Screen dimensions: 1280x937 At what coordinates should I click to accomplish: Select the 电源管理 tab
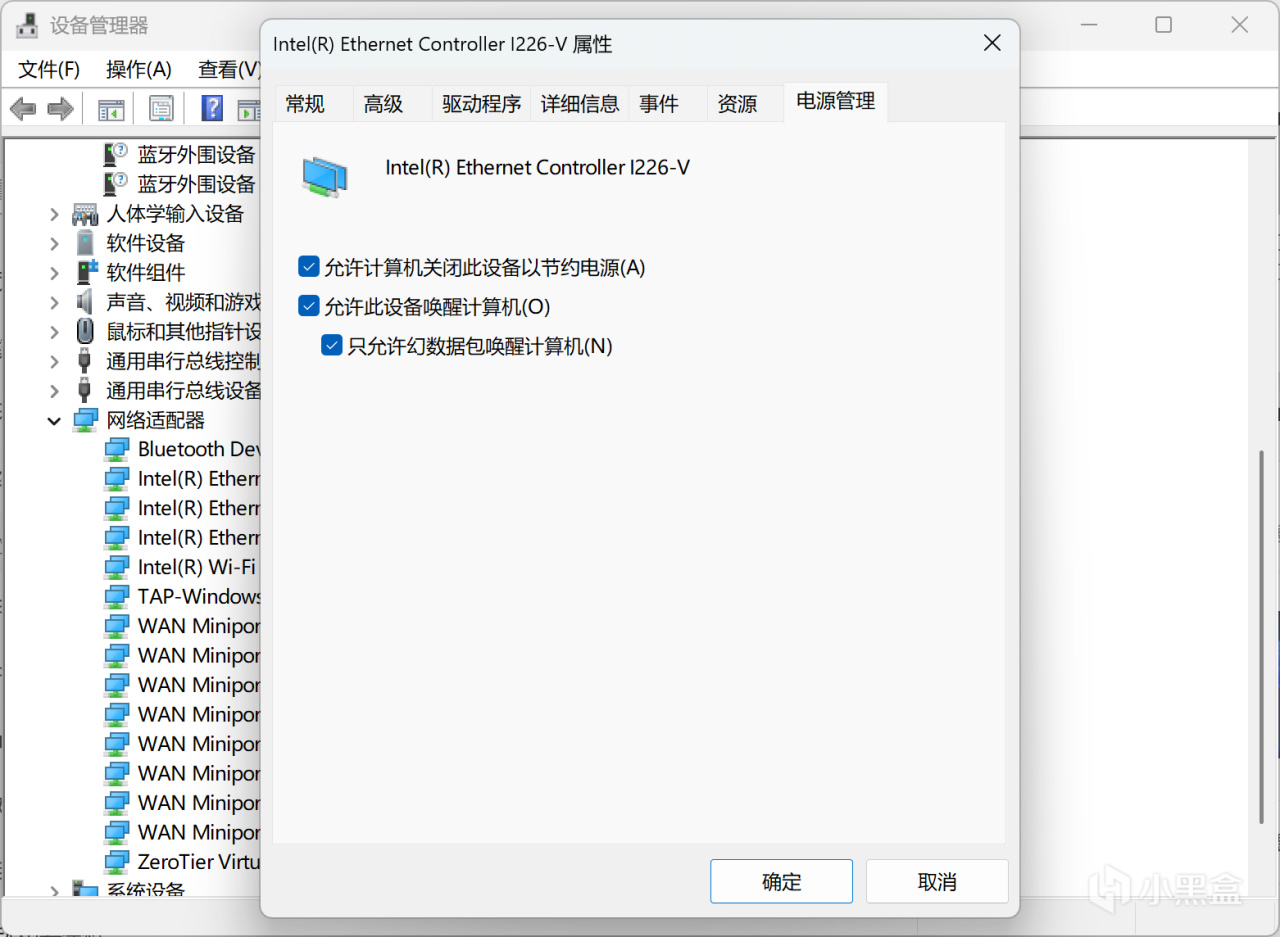pyautogui.click(x=836, y=102)
